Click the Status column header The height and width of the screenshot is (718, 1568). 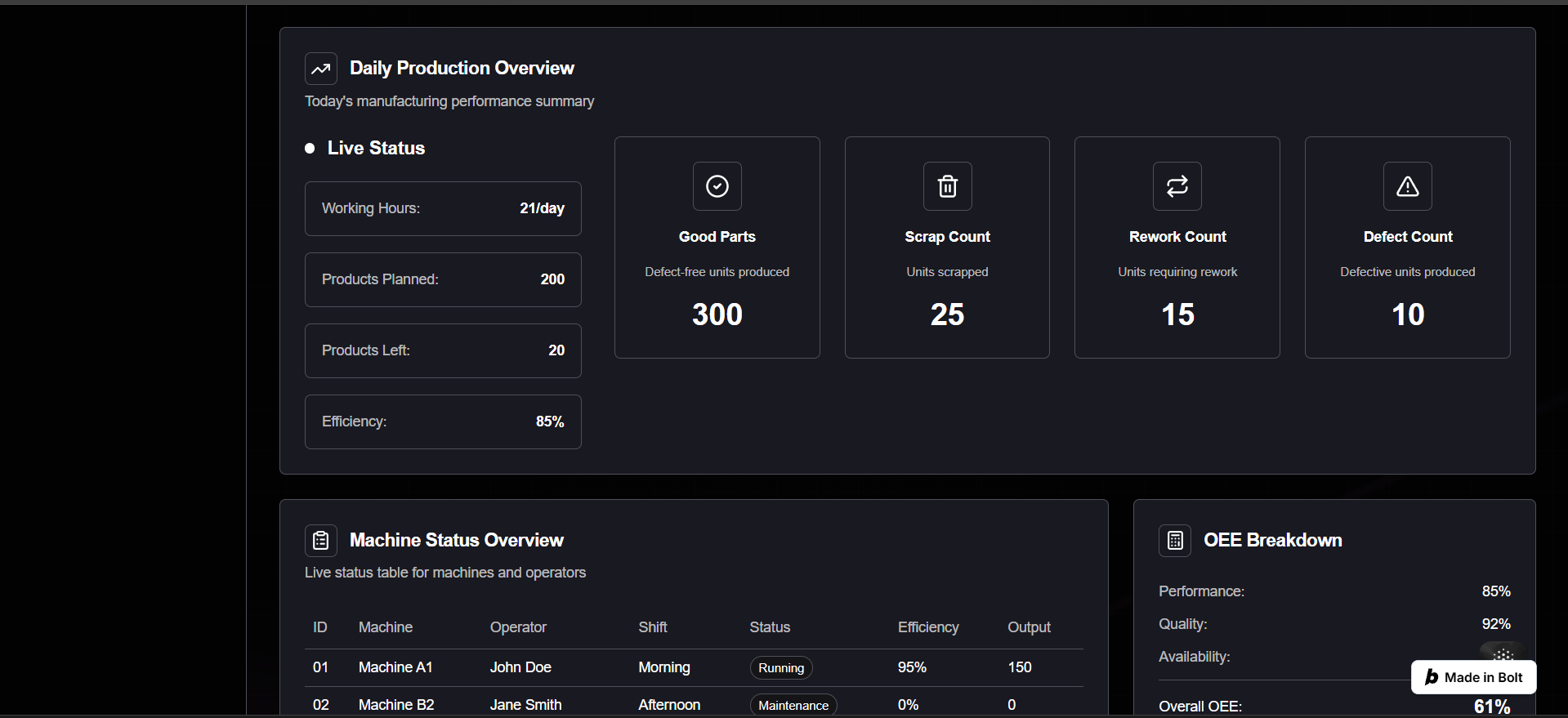770,627
